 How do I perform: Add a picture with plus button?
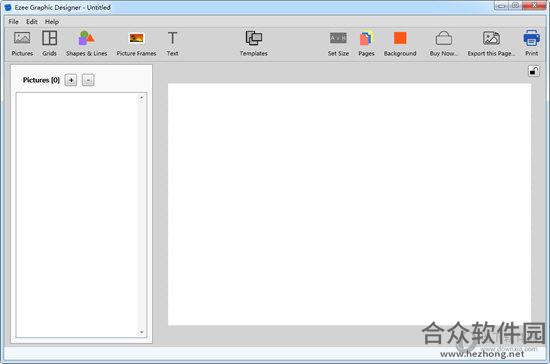click(x=71, y=80)
